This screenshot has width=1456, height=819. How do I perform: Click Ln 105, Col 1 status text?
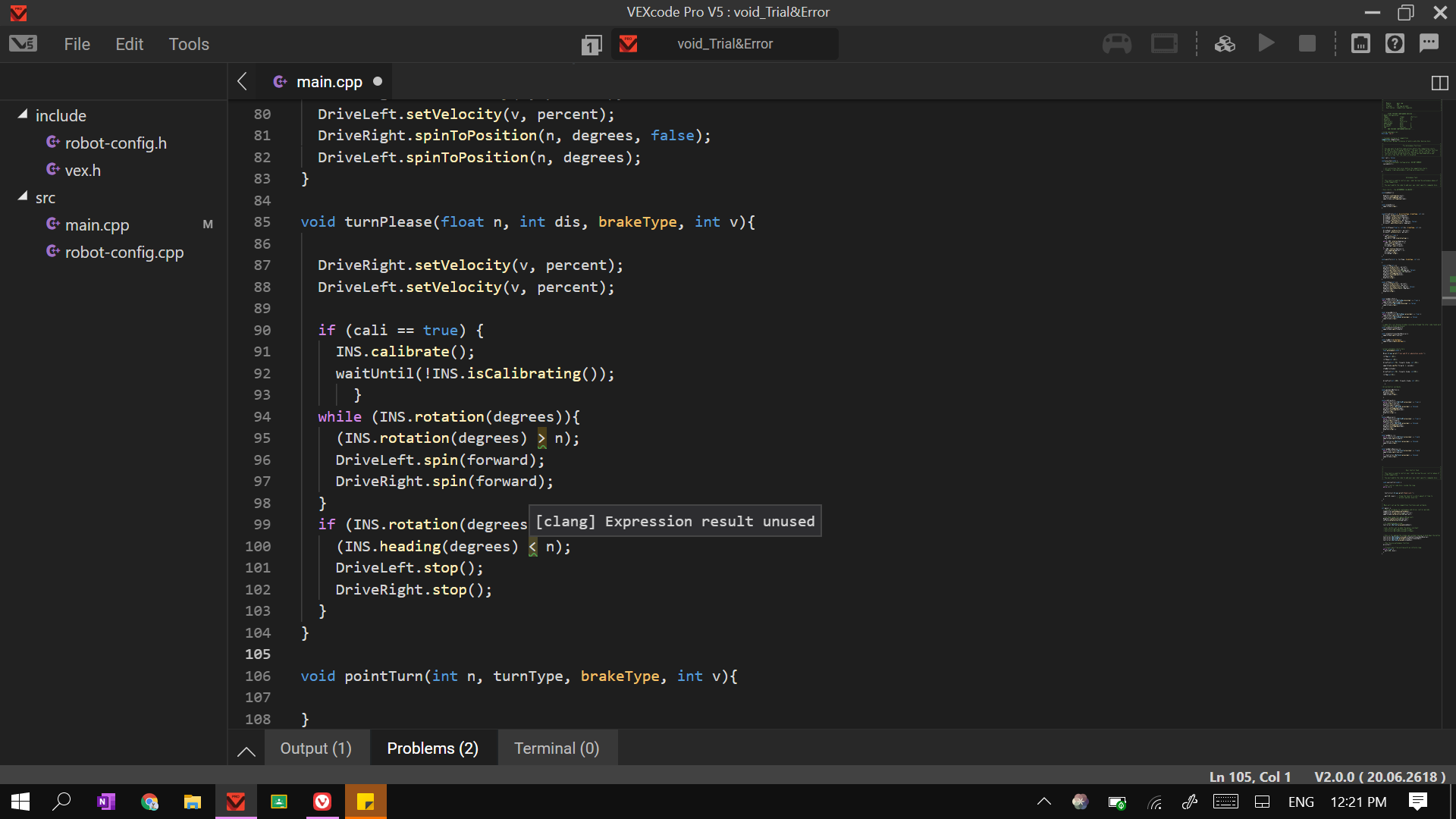point(1250,777)
